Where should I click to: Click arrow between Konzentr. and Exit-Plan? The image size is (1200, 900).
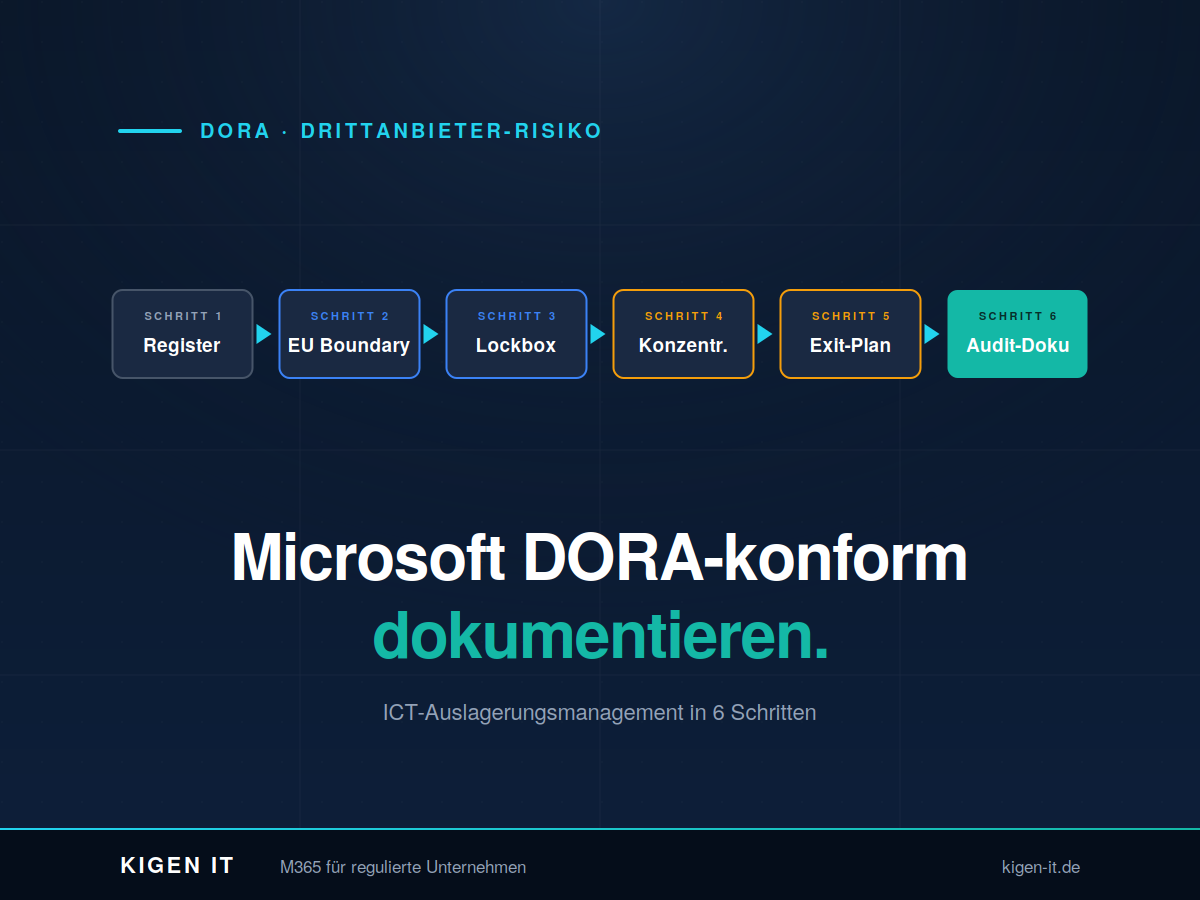tap(765, 334)
